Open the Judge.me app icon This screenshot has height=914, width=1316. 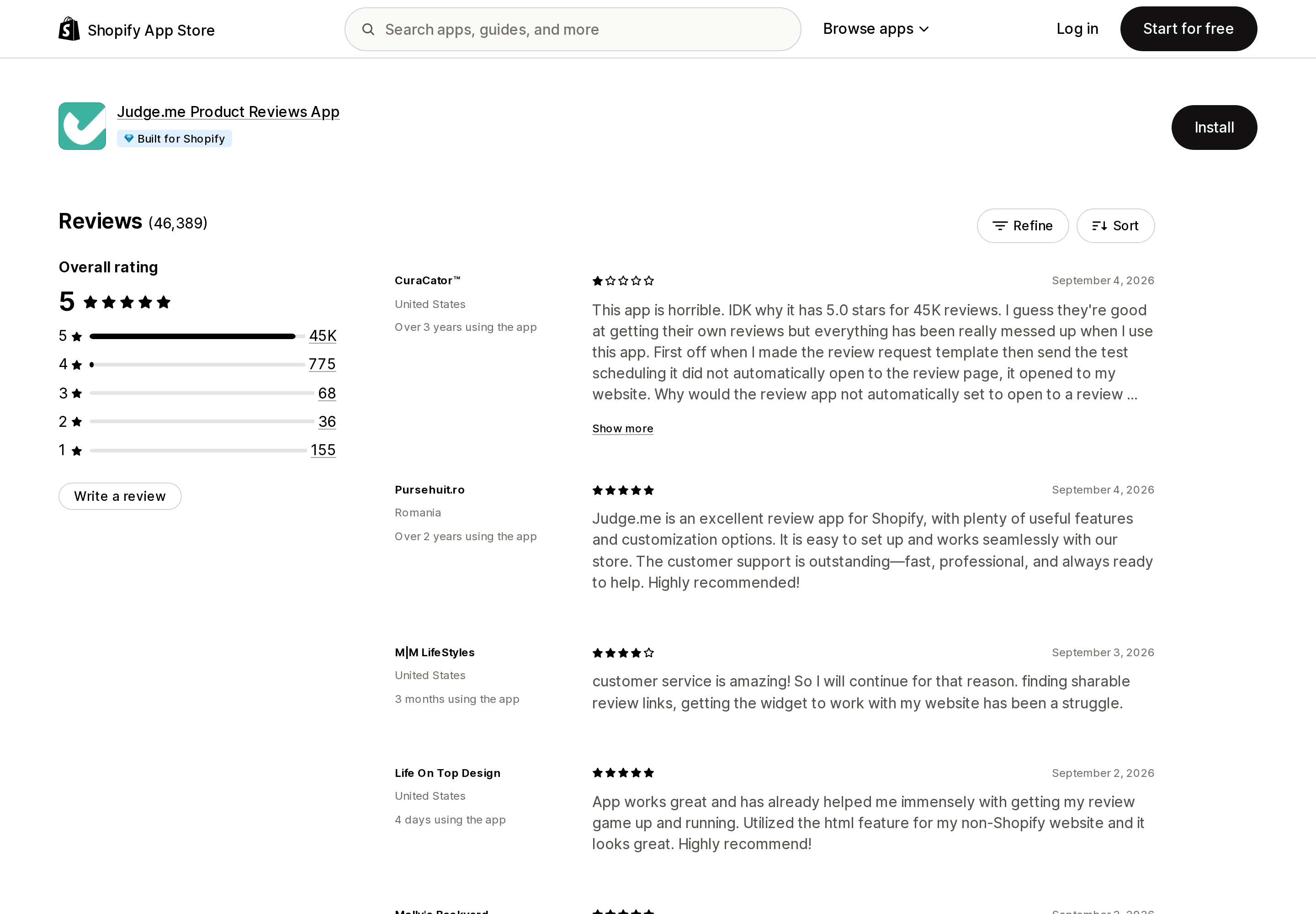[82, 126]
